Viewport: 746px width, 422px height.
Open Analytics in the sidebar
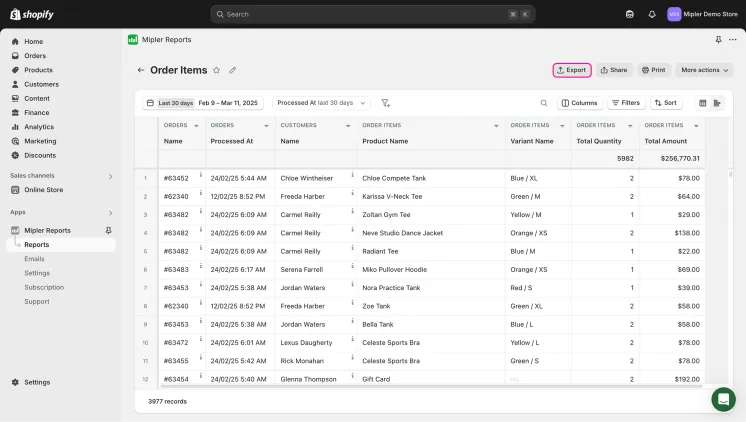(39, 127)
